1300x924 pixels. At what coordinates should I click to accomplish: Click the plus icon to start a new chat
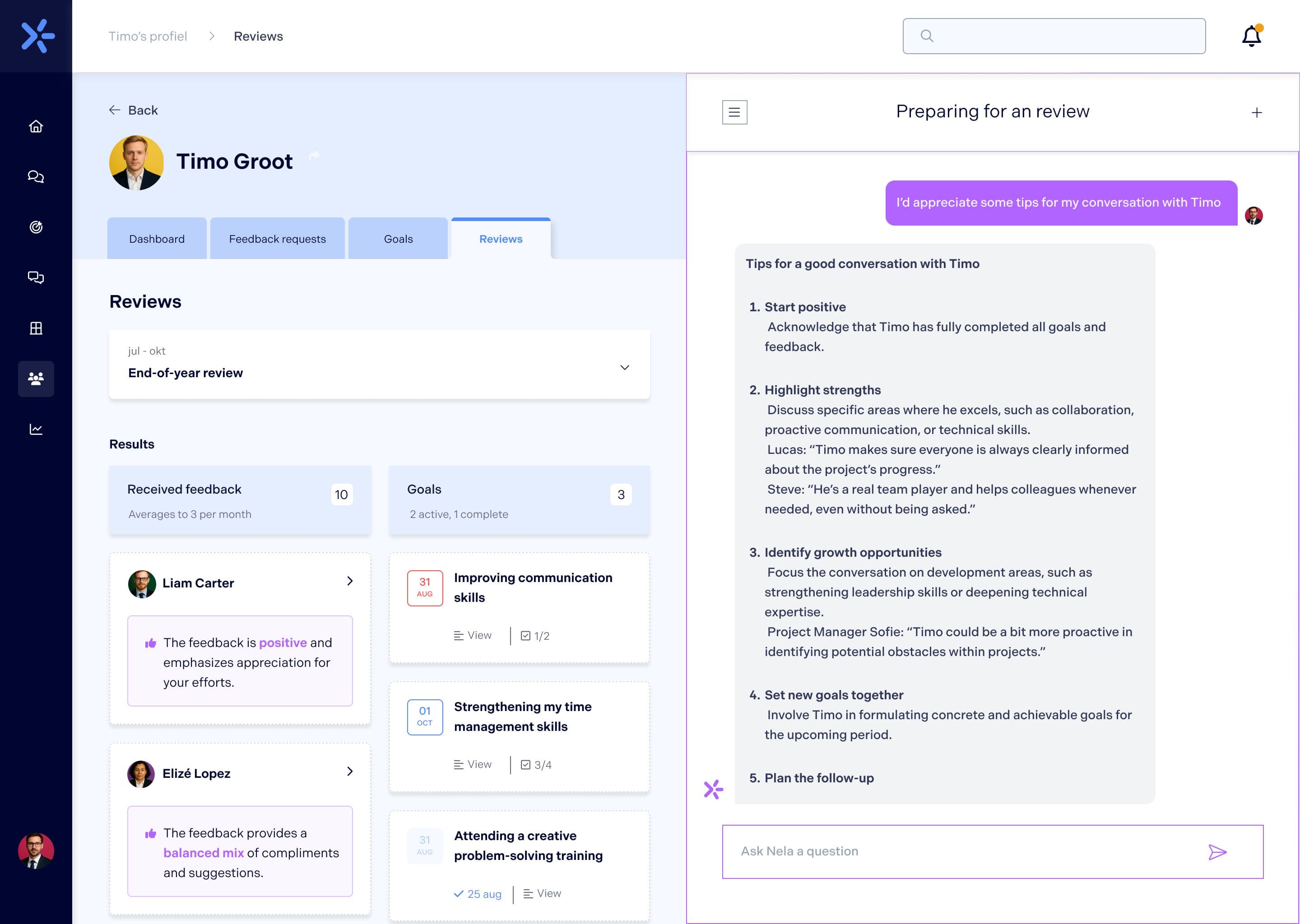(1257, 112)
